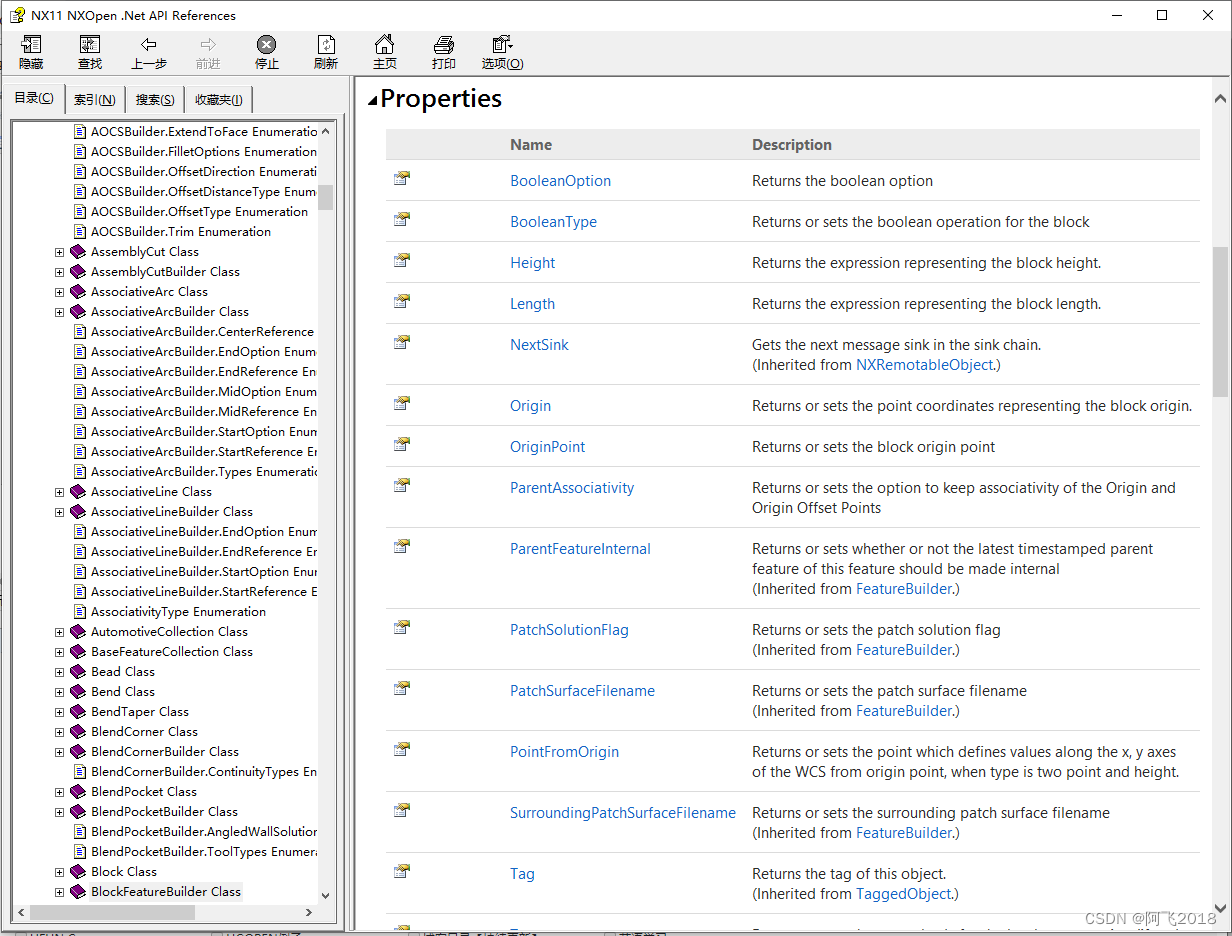Open the PointFromOrigin property link
This screenshot has height=936, width=1232.
point(564,752)
